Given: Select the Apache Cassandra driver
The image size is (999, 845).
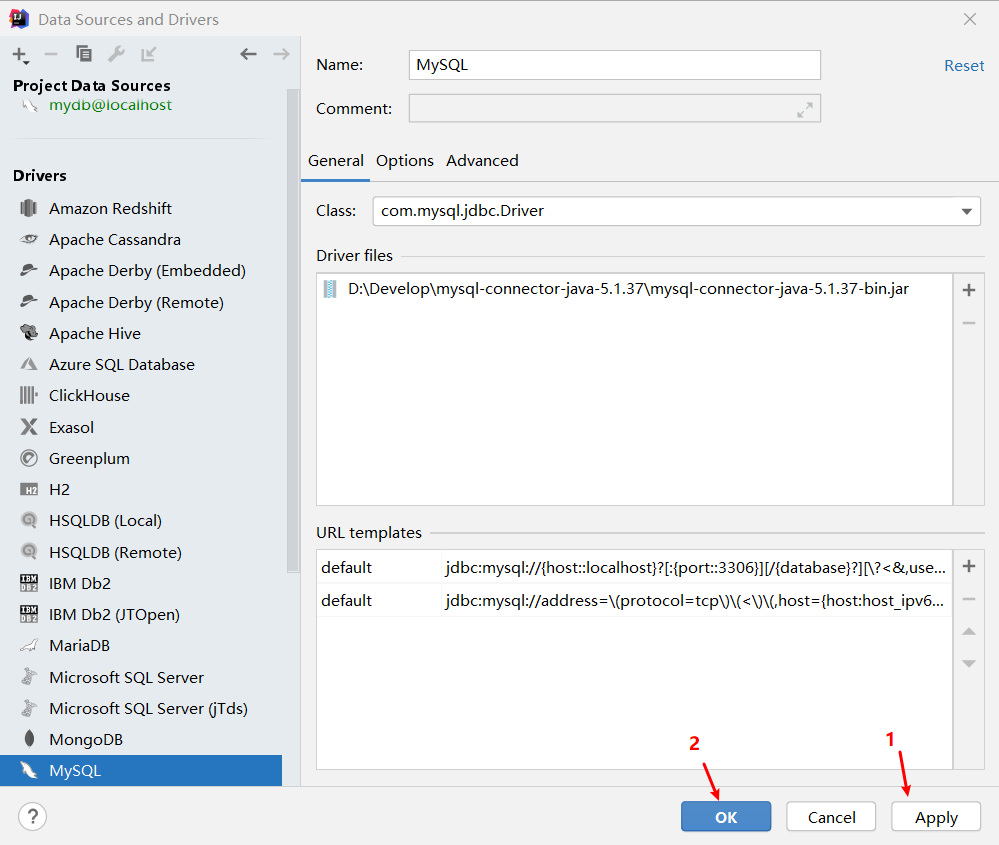Looking at the screenshot, I should click(x=141, y=240).
